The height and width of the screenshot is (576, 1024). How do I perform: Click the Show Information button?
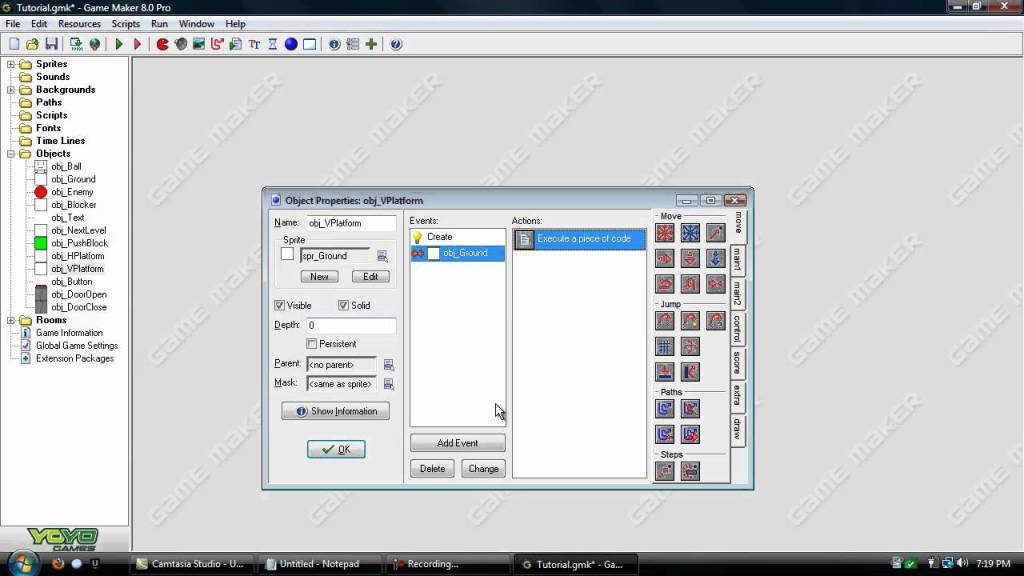336,411
